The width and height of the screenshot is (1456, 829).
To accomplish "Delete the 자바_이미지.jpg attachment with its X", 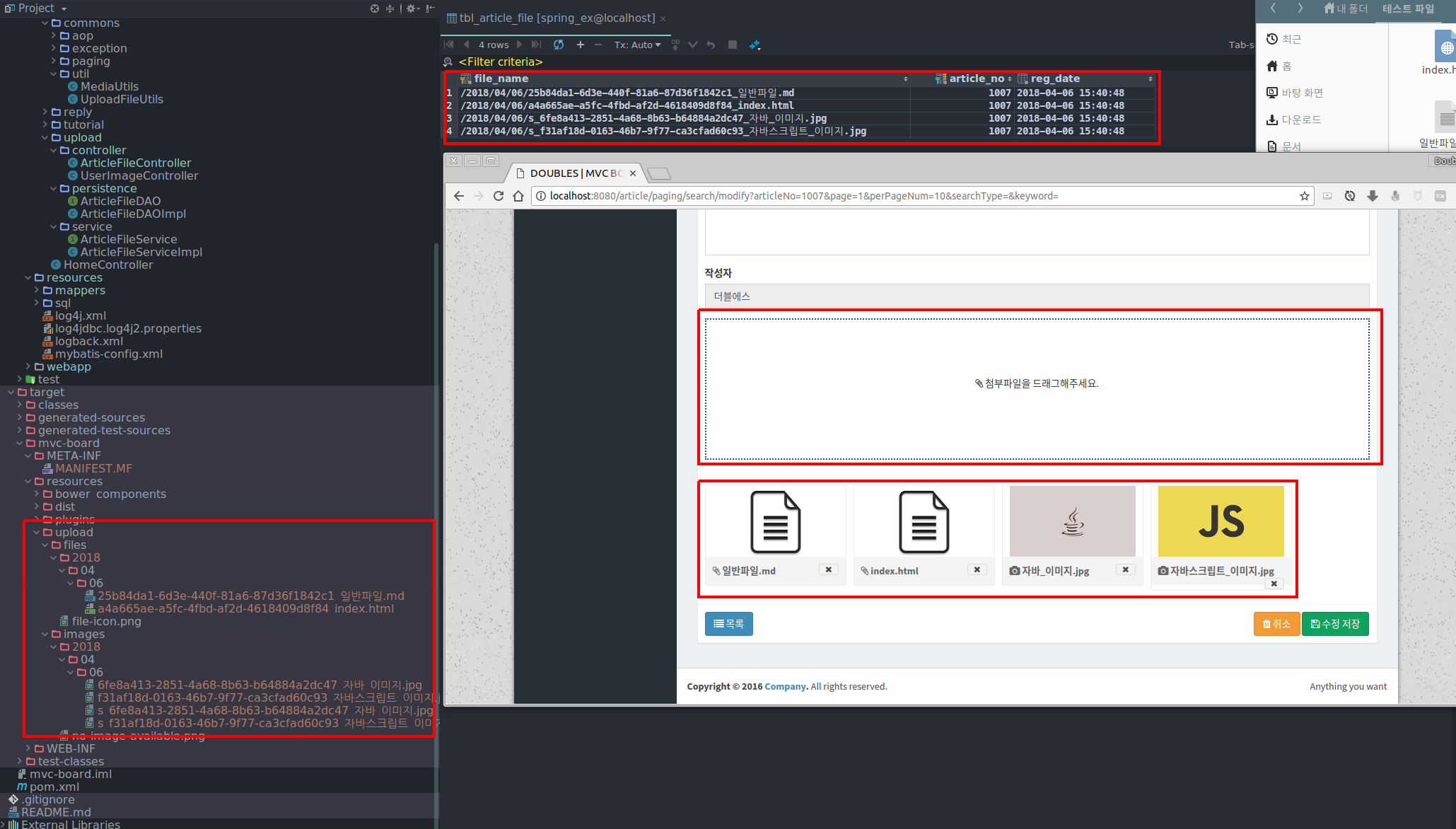I will coord(1125,569).
